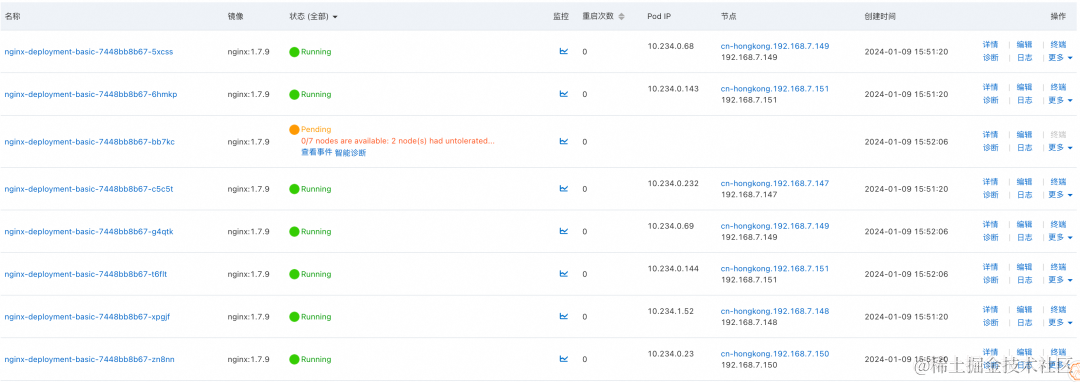Click 详情 for pod 6hmkp
1080x382 pixels.
tap(990, 87)
